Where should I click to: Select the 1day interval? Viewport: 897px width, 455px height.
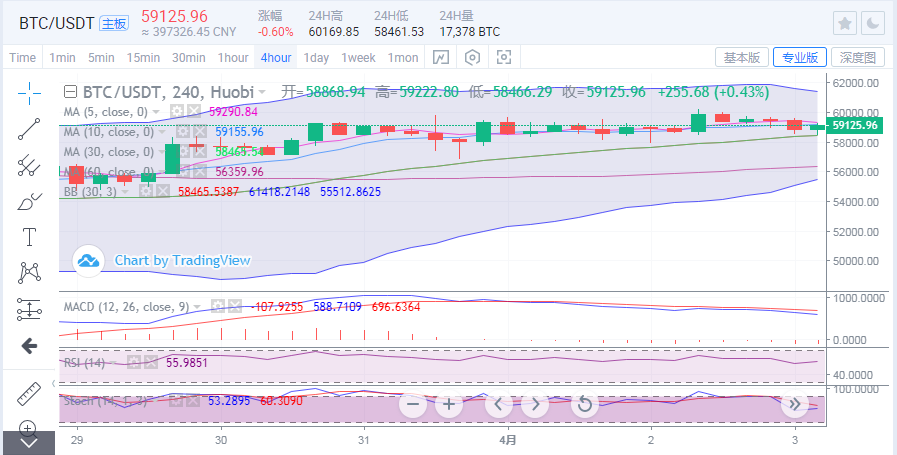316,58
